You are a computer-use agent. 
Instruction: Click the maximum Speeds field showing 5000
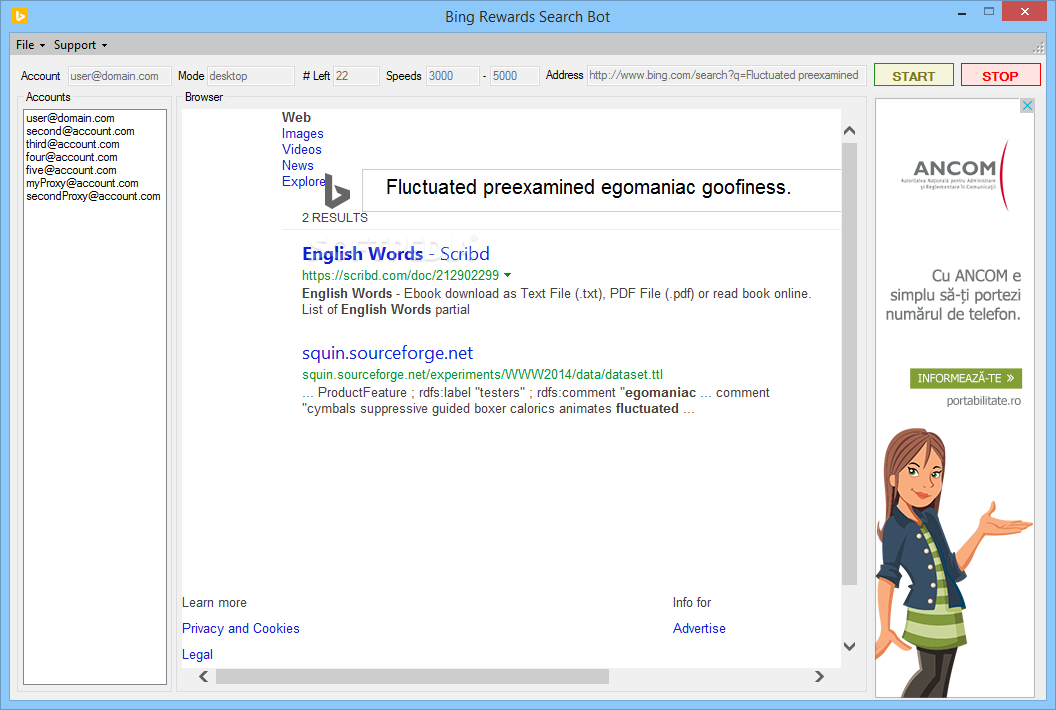point(515,75)
